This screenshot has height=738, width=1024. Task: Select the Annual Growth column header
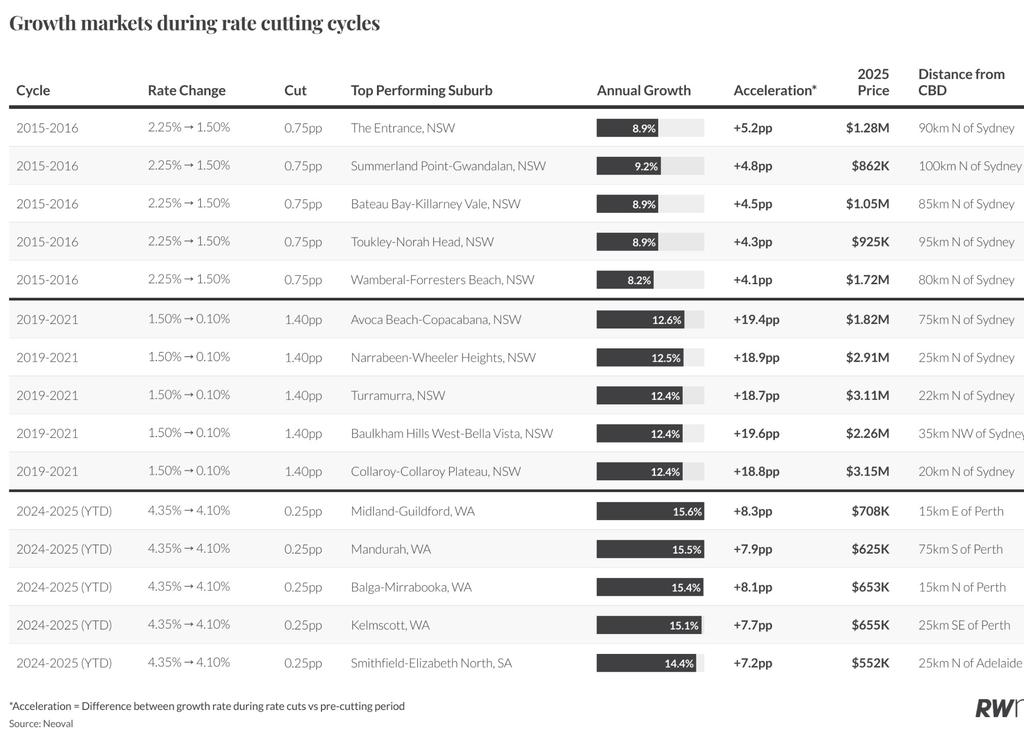643,90
